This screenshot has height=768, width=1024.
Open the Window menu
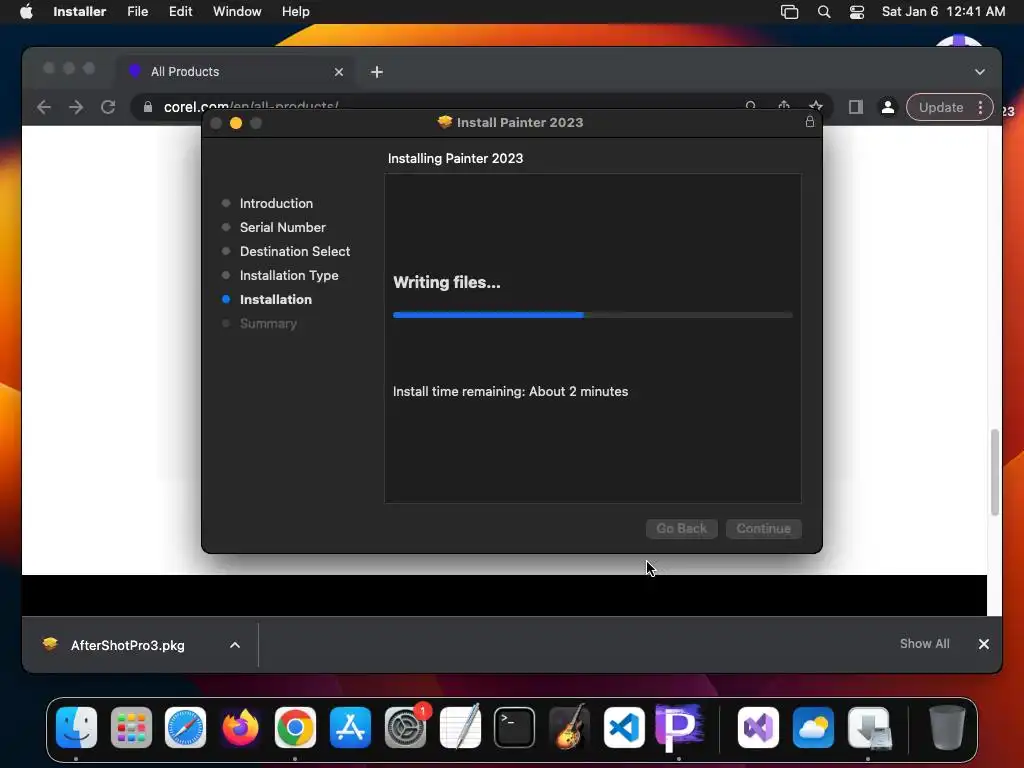[237, 12]
